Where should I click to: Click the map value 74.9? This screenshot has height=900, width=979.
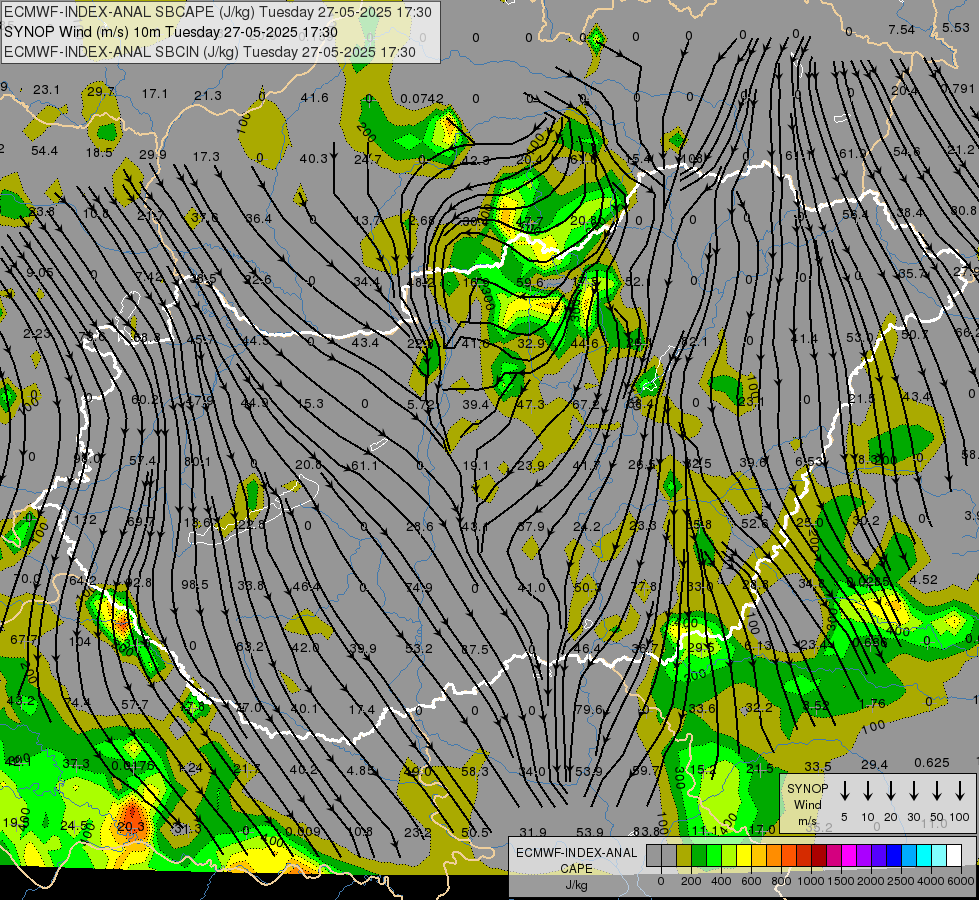point(419,587)
